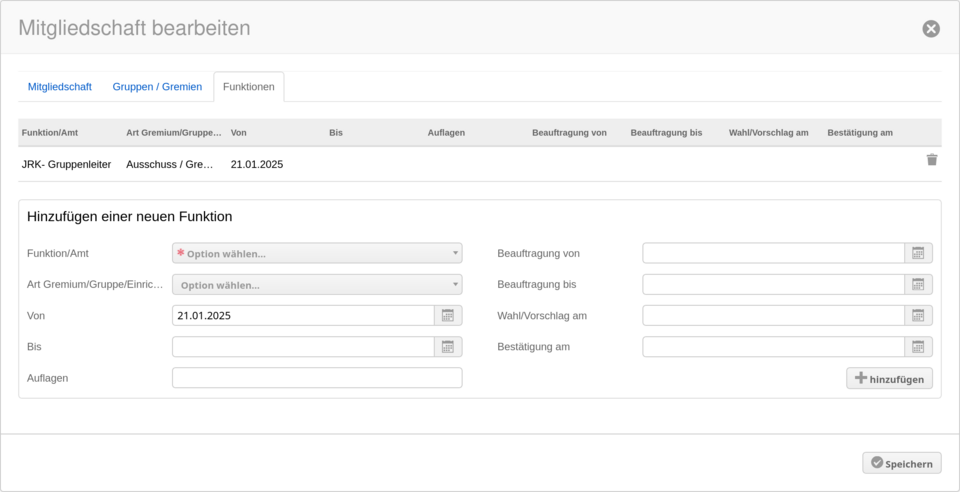Click the Beauftragung von date input
Viewport: 960px width, 492px height.
pyautogui.click(x=773, y=254)
